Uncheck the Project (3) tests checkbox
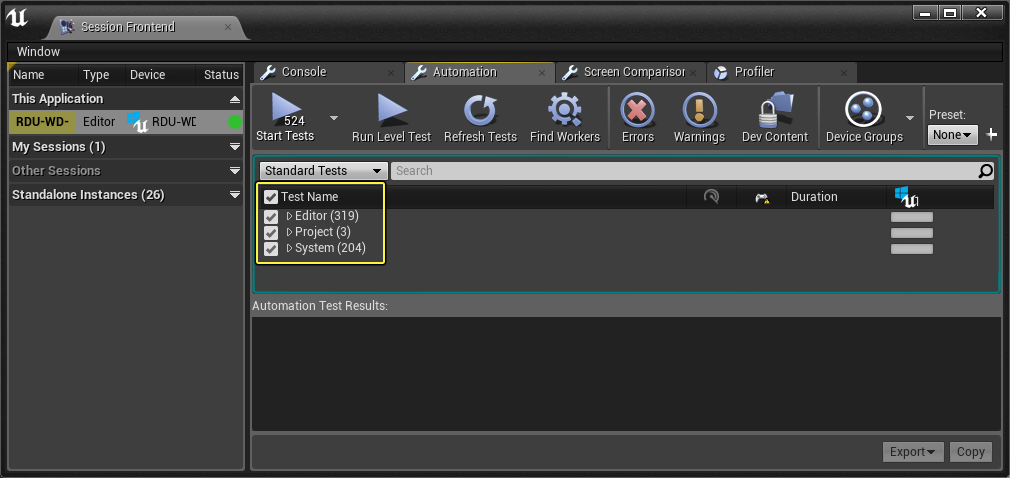The height and width of the screenshot is (478, 1010). click(x=271, y=233)
